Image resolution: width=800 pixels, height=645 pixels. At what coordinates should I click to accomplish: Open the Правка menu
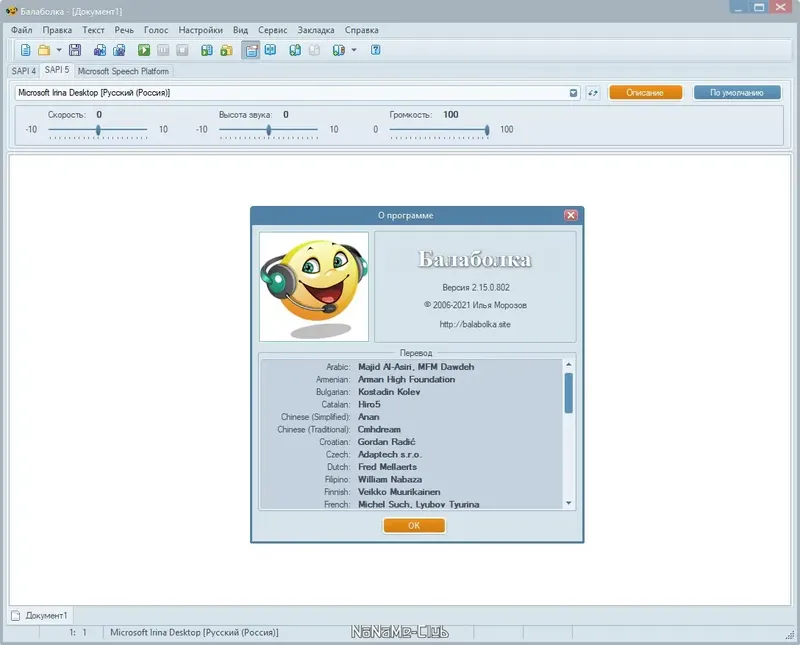pos(57,30)
